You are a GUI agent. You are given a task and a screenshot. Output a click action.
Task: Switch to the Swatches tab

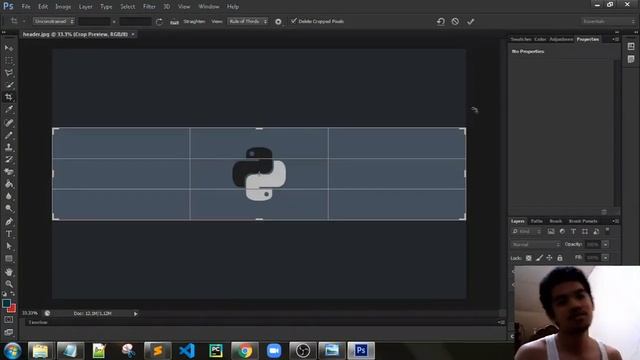[x=521, y=39]
